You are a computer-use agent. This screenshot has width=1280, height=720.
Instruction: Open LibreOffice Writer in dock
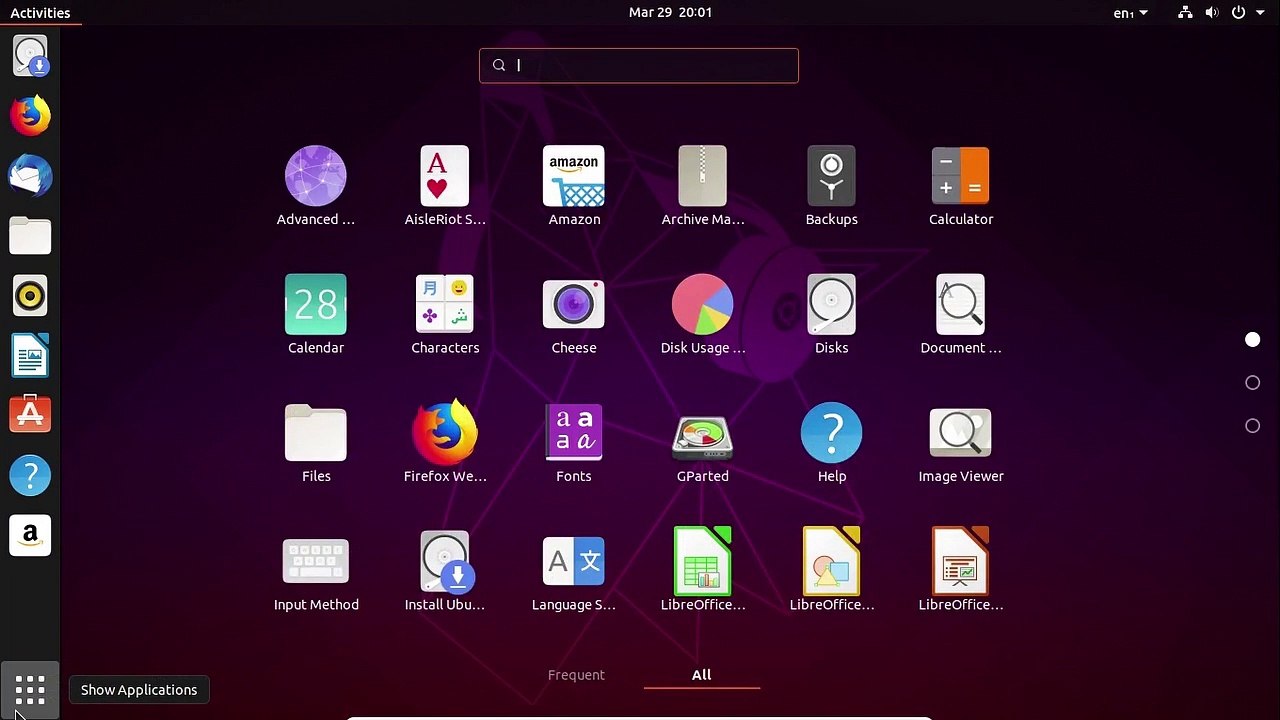[30, 356]
